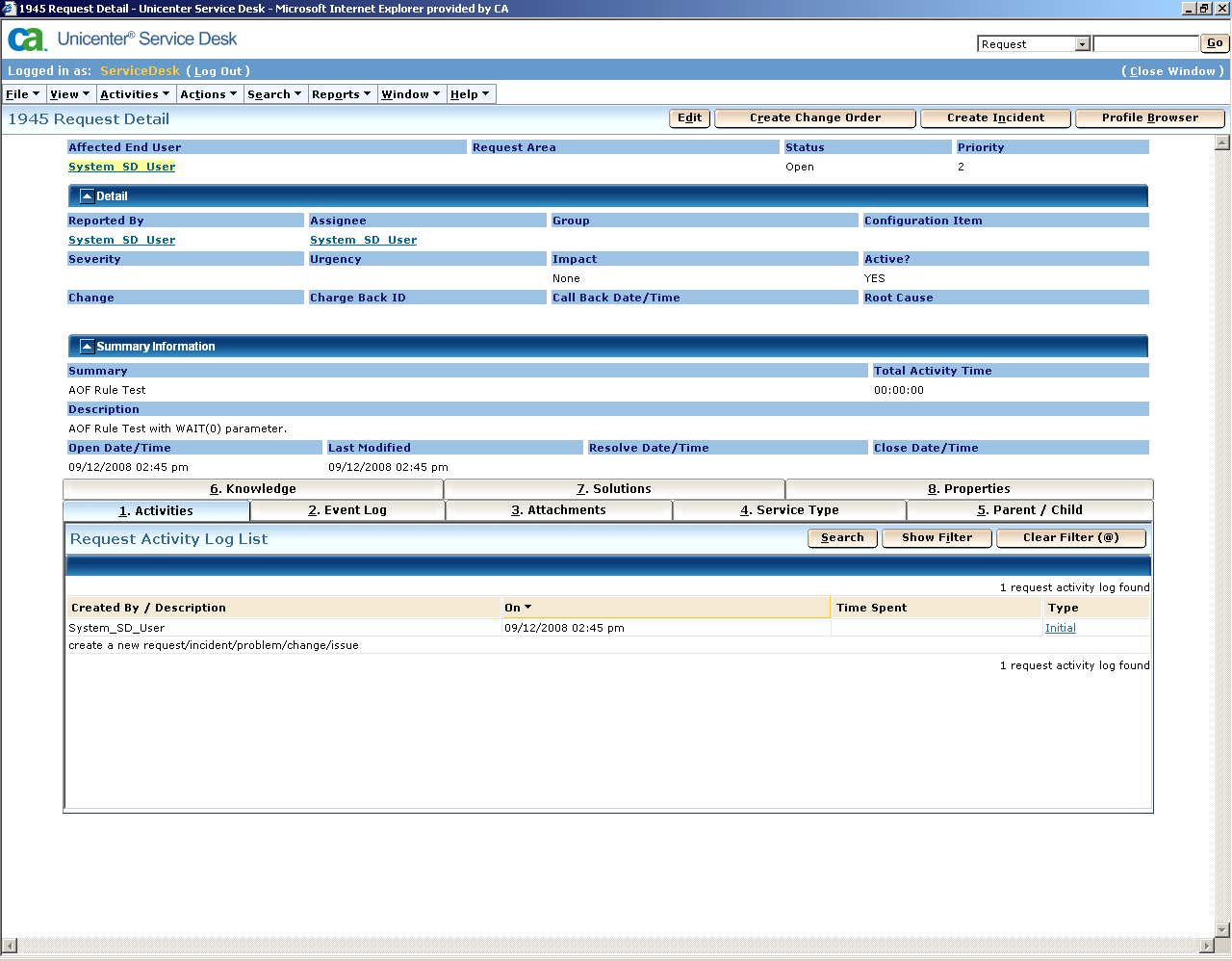Click the Show Filter button
This screenshot has height=961, width=1232.
[x=936, y=538]
